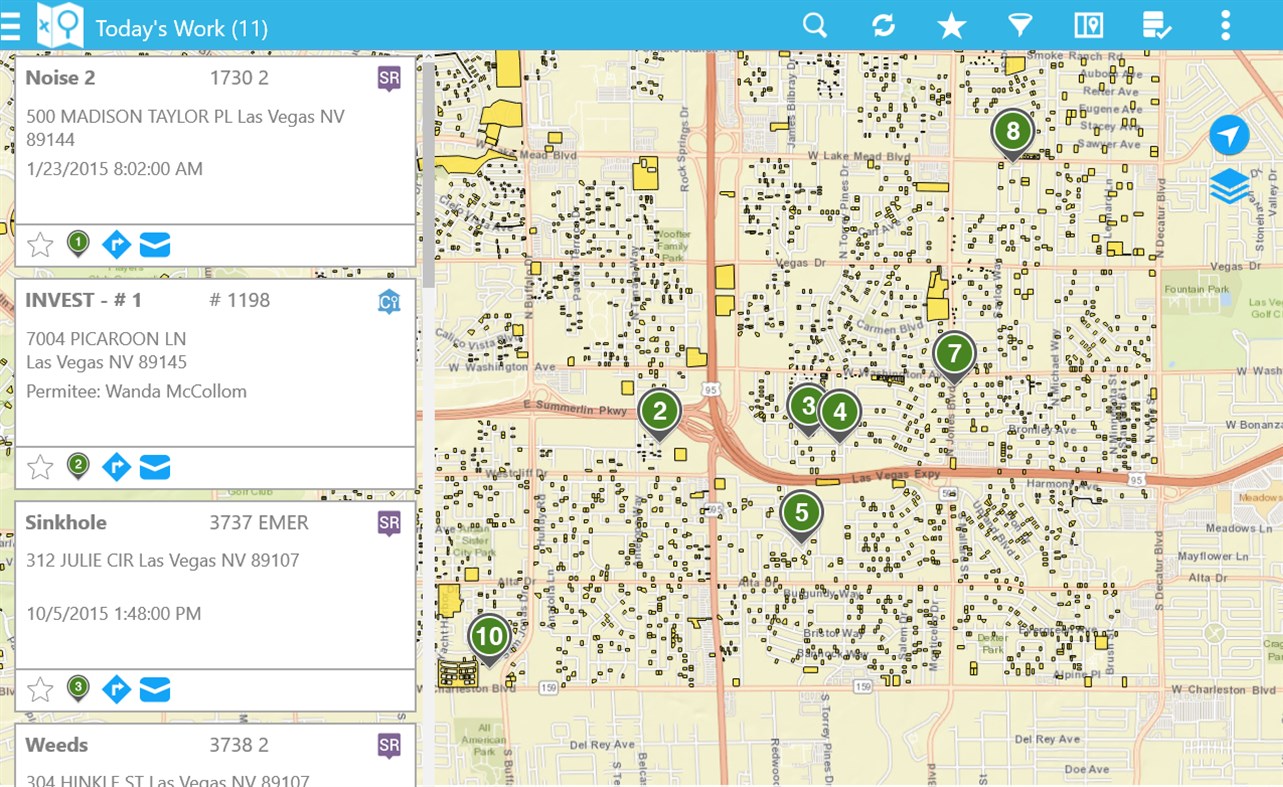Click the CI badge on INVEST - # 1
This screenshot has height=787, width=1283.
tap(389, 301)
